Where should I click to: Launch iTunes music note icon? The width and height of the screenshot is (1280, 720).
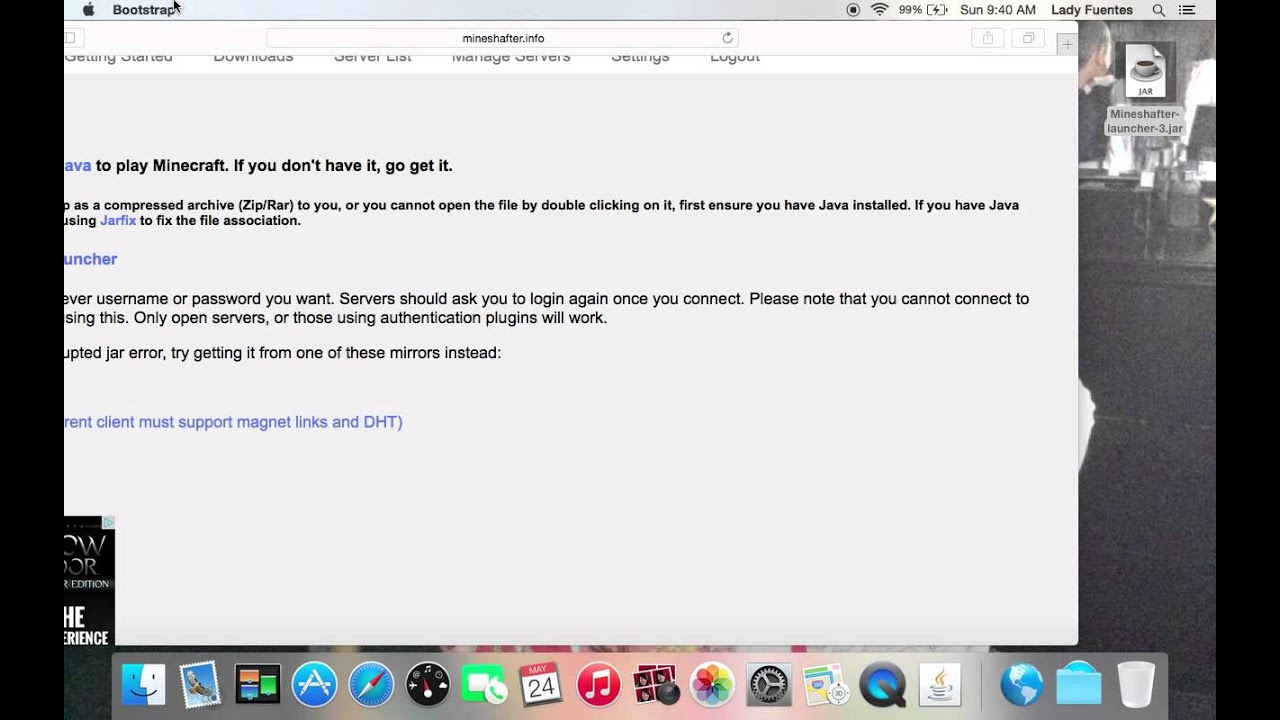[x=598, y=685]
